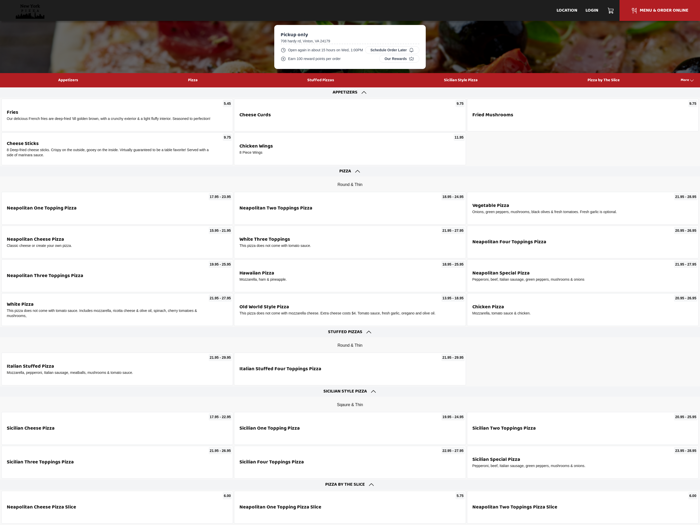Select the Sicilian Style Pizza tab
The image size is (700, 525).
coord(460,80)
